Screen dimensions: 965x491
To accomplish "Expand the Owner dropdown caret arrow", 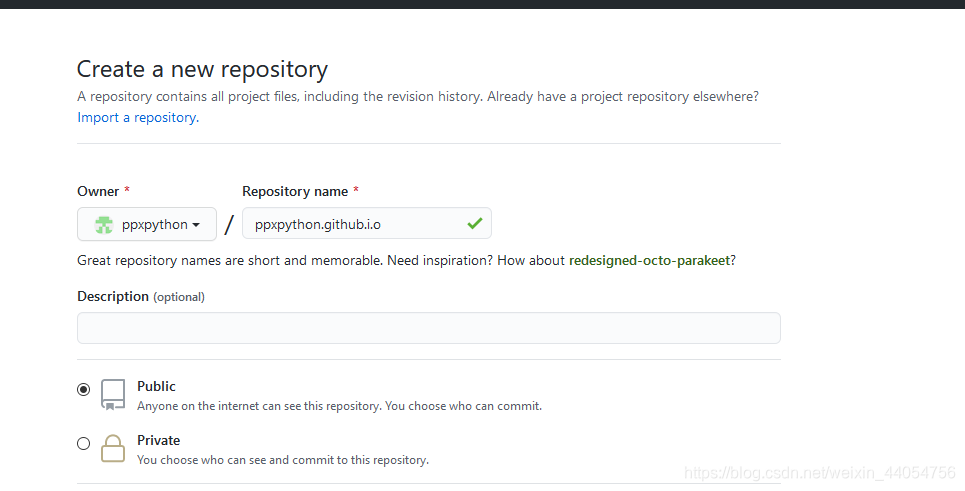I will tap(196, 225).
